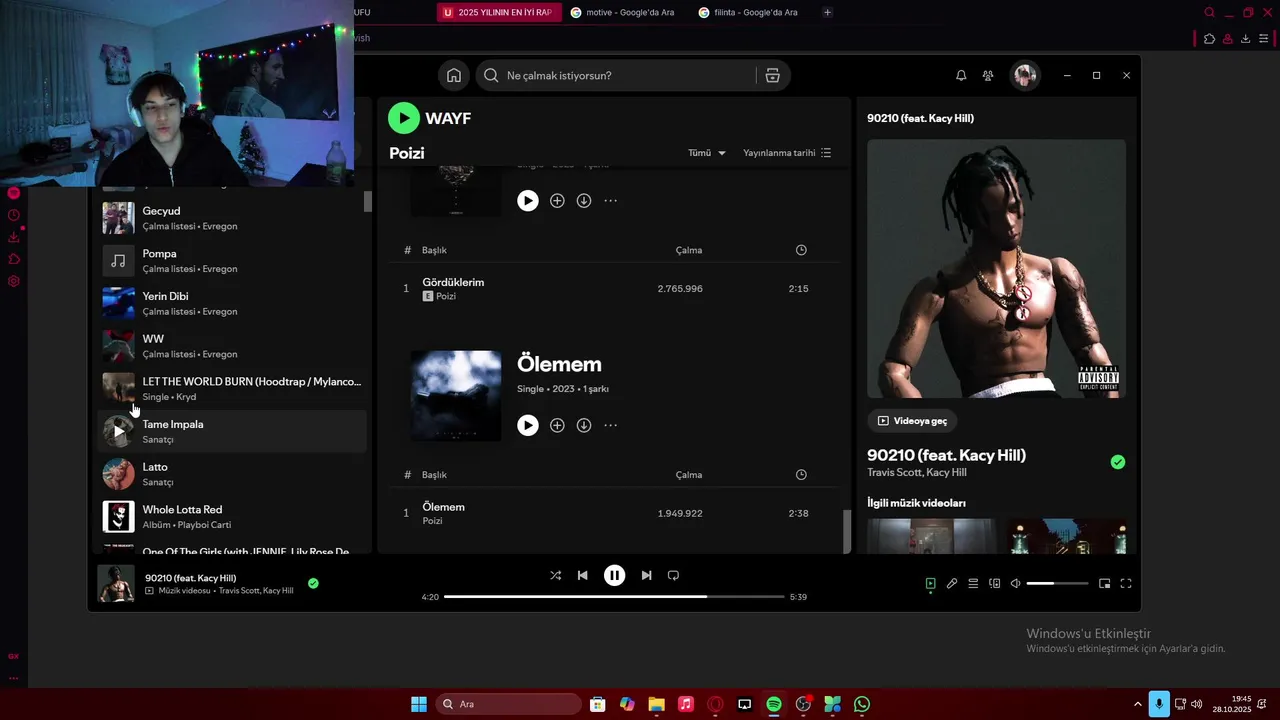Open the Browse icon in search bar
Screen dimensions: 1280x720
click(772, 75)
